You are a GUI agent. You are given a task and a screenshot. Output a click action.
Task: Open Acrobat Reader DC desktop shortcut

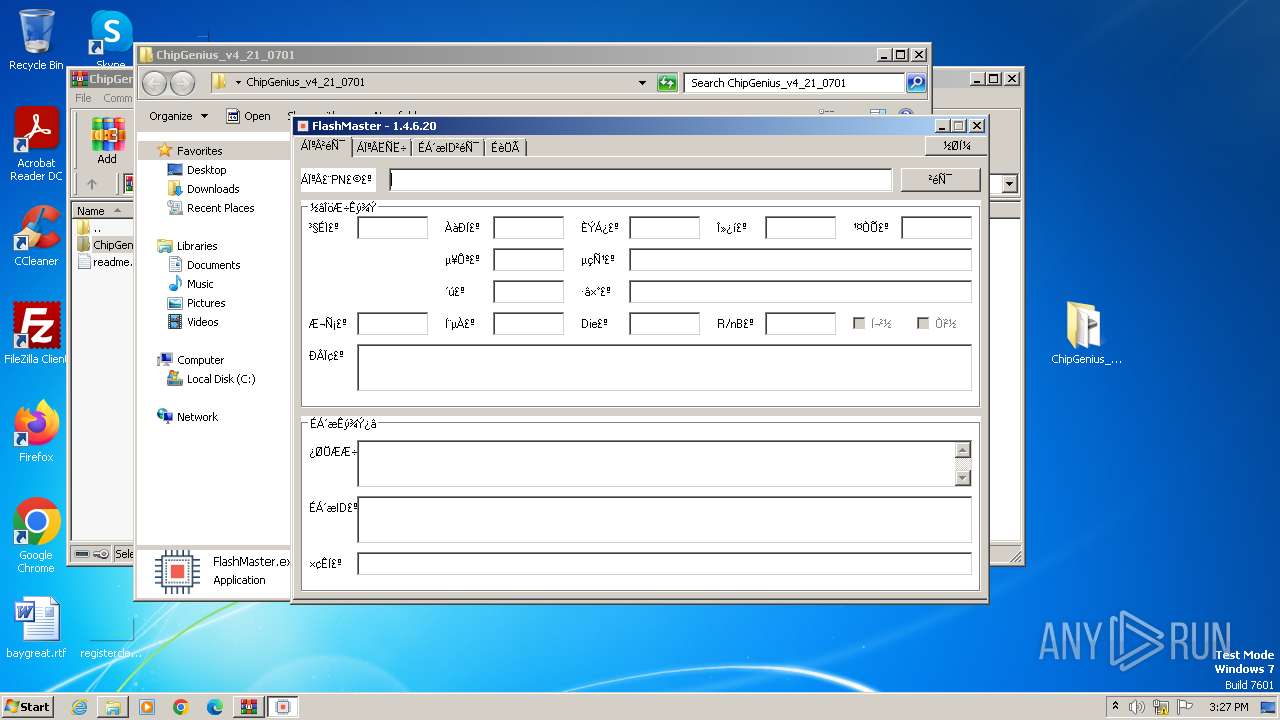click(36, 144)
